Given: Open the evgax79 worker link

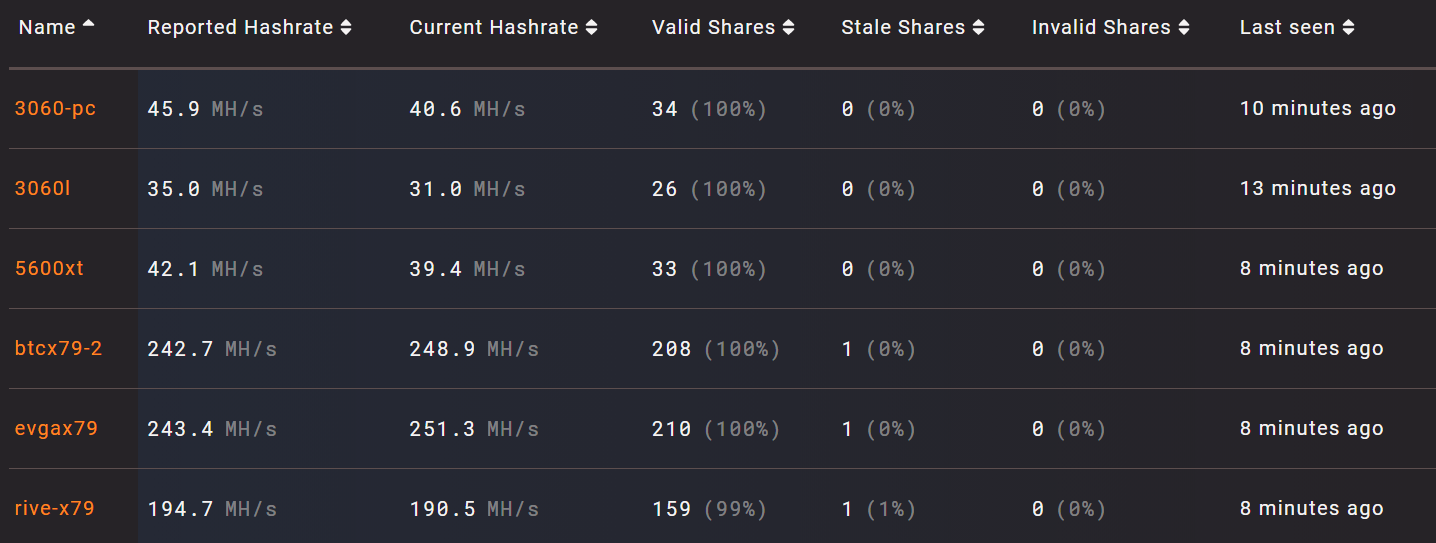Looking at the screenshot, I should click(x=56, y=428).
